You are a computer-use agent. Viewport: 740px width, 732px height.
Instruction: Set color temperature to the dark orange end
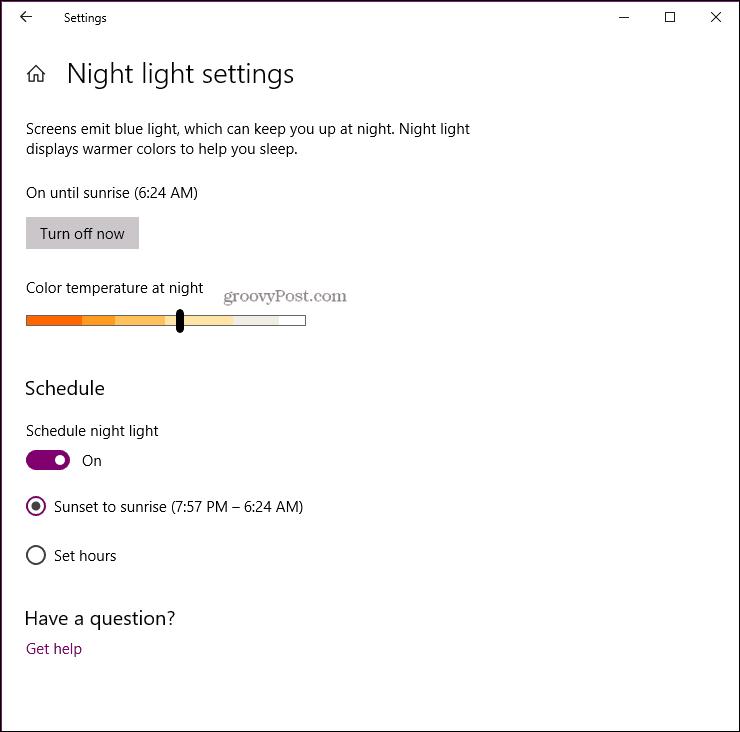point(54,321)
